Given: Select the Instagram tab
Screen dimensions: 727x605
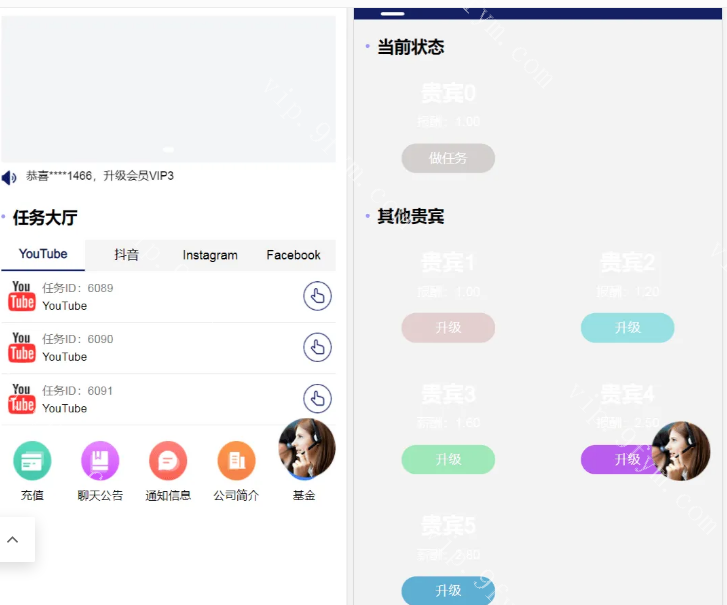Looking at the screenshot, I should click(x=210, y=255).
